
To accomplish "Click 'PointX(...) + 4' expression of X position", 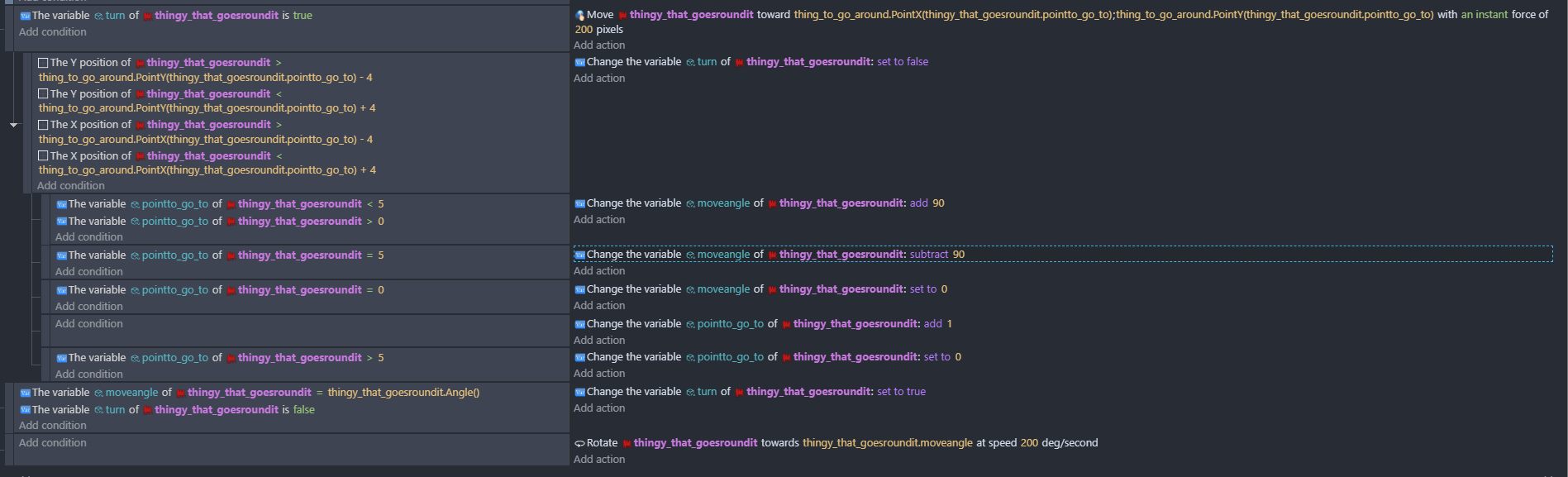I will click(207, 170).
